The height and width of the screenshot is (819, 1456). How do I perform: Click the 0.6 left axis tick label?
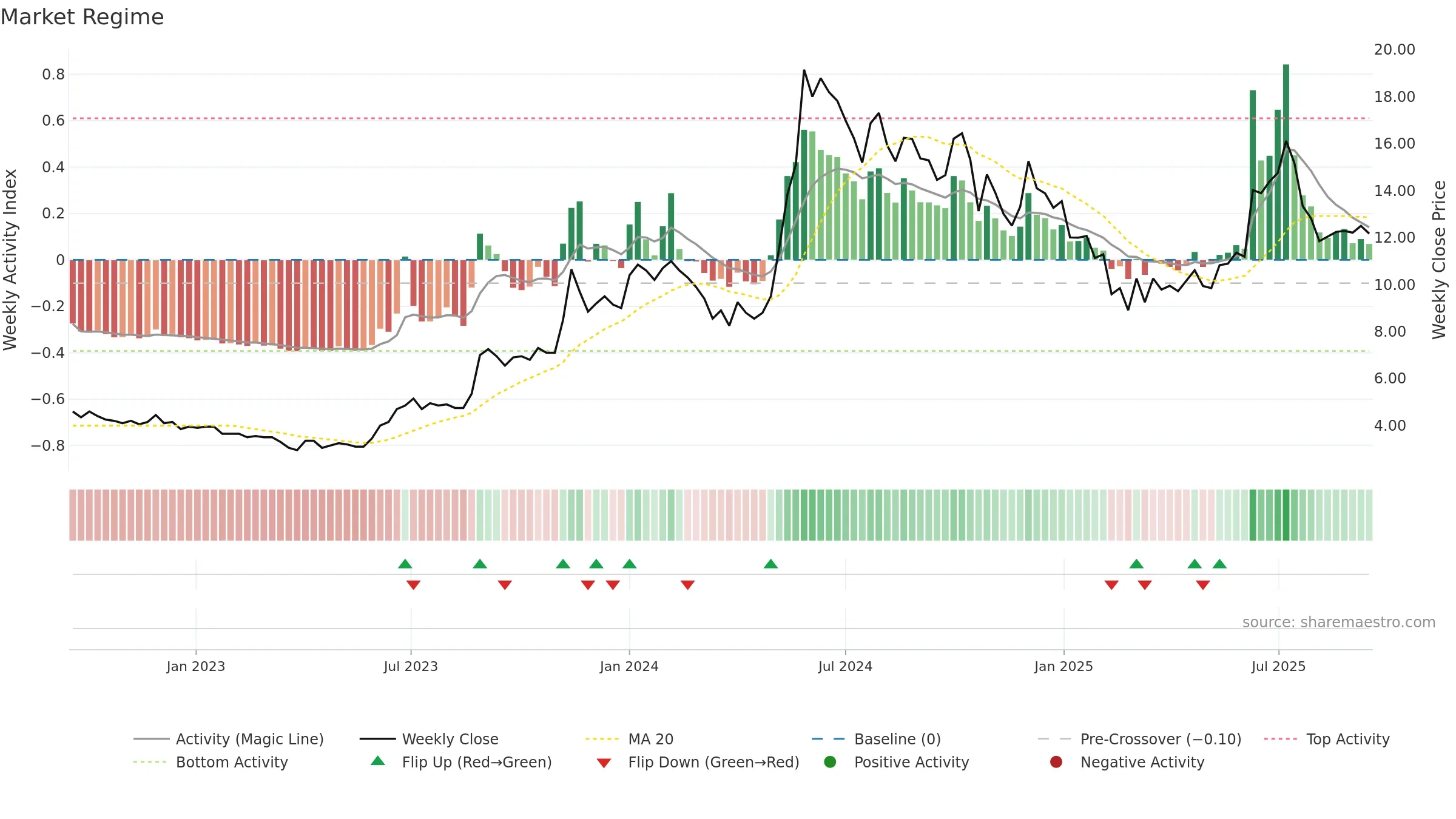53,120
